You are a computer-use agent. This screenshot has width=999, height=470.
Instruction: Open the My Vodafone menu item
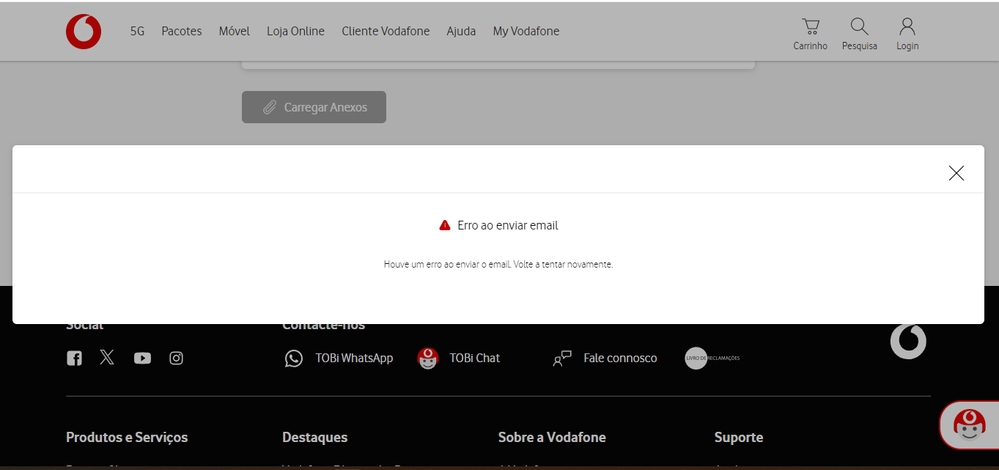(x=526, y=31)
